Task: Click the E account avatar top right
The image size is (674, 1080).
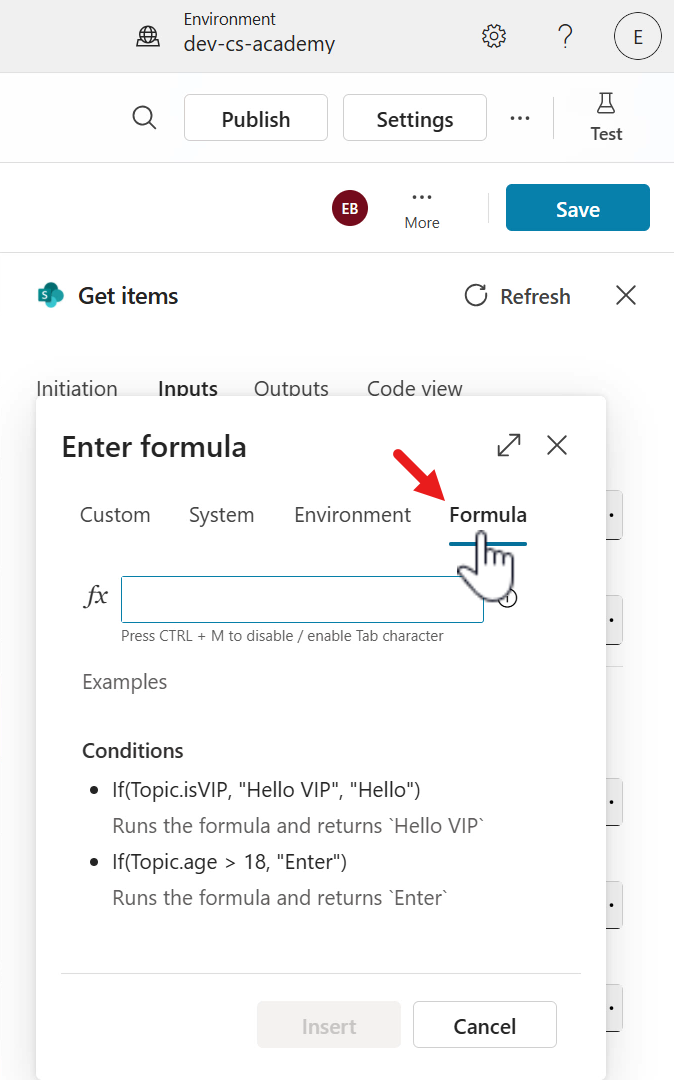Action: click(x=637, y=36)
